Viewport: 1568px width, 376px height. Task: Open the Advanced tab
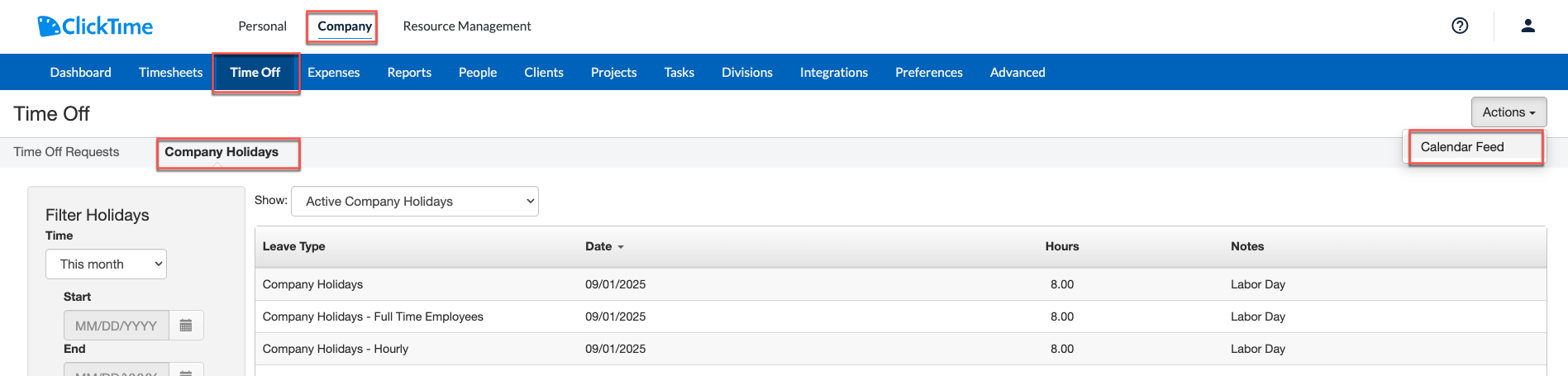tap(1018, 73)
